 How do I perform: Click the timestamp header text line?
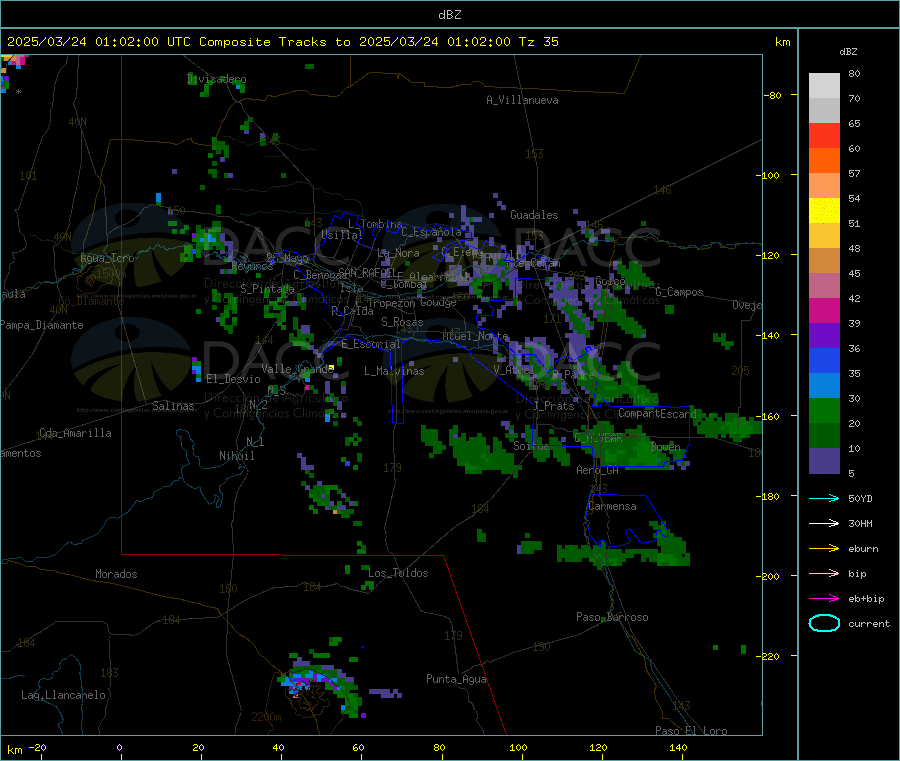click(282, 42)
